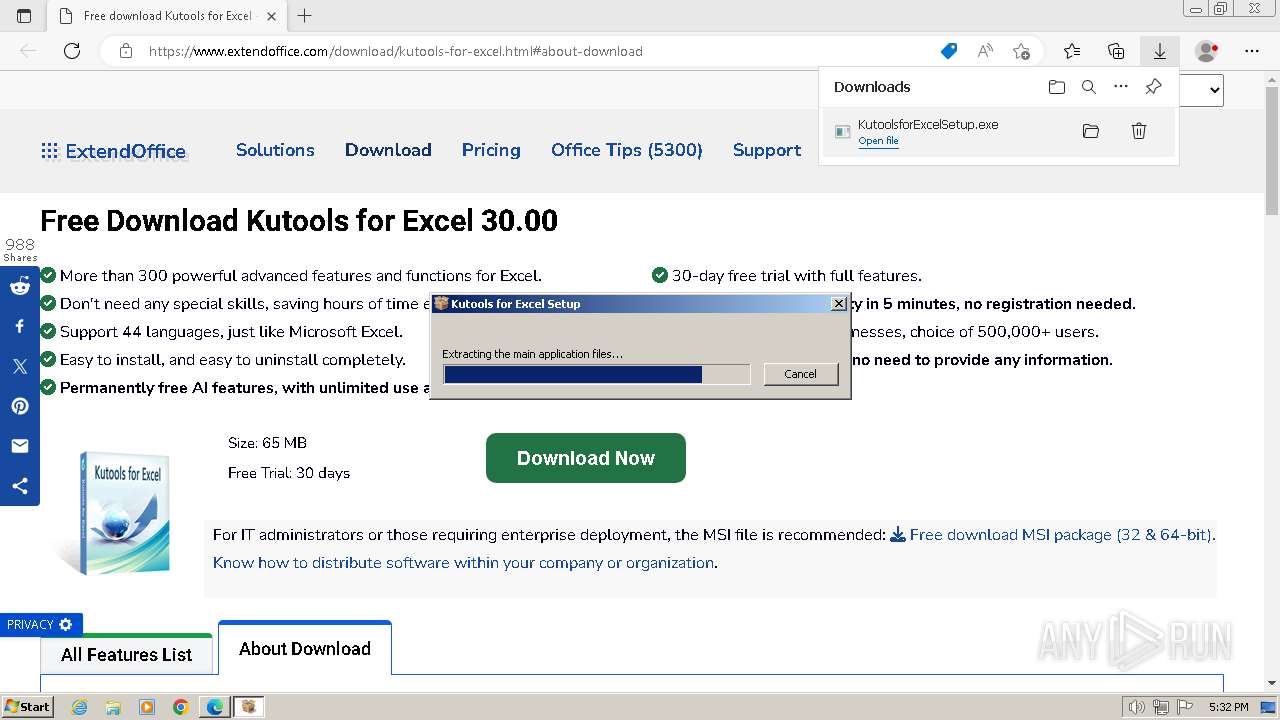Search downloads with magnifier icon
The image size is (1280, 720).
tap(1089, 87)
